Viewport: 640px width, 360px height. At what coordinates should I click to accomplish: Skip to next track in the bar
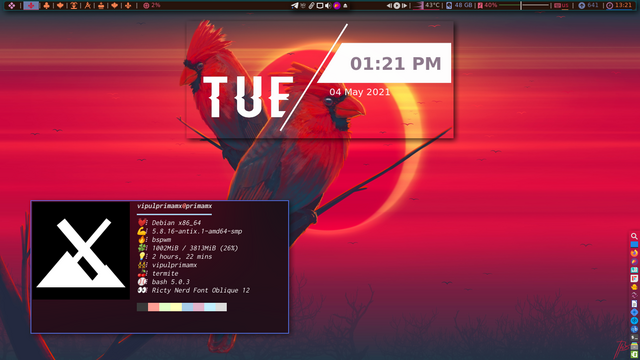coord(404,5)
